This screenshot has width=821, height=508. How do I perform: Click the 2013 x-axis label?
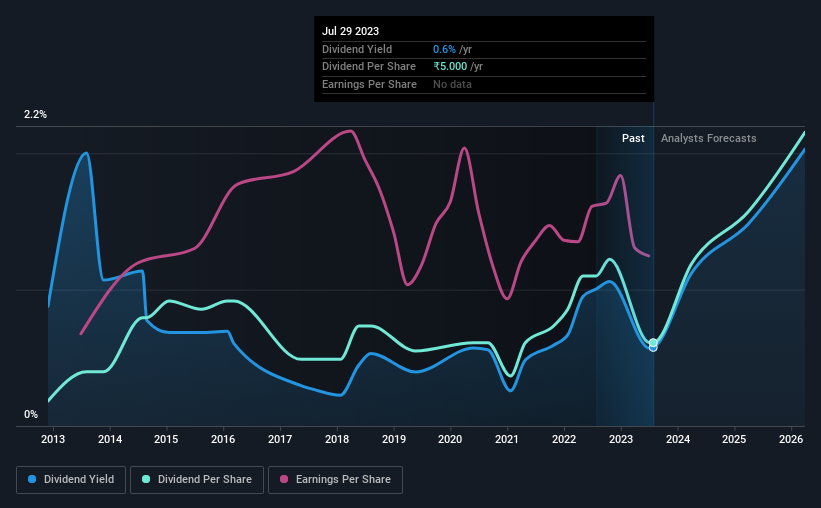coord(53,439)
